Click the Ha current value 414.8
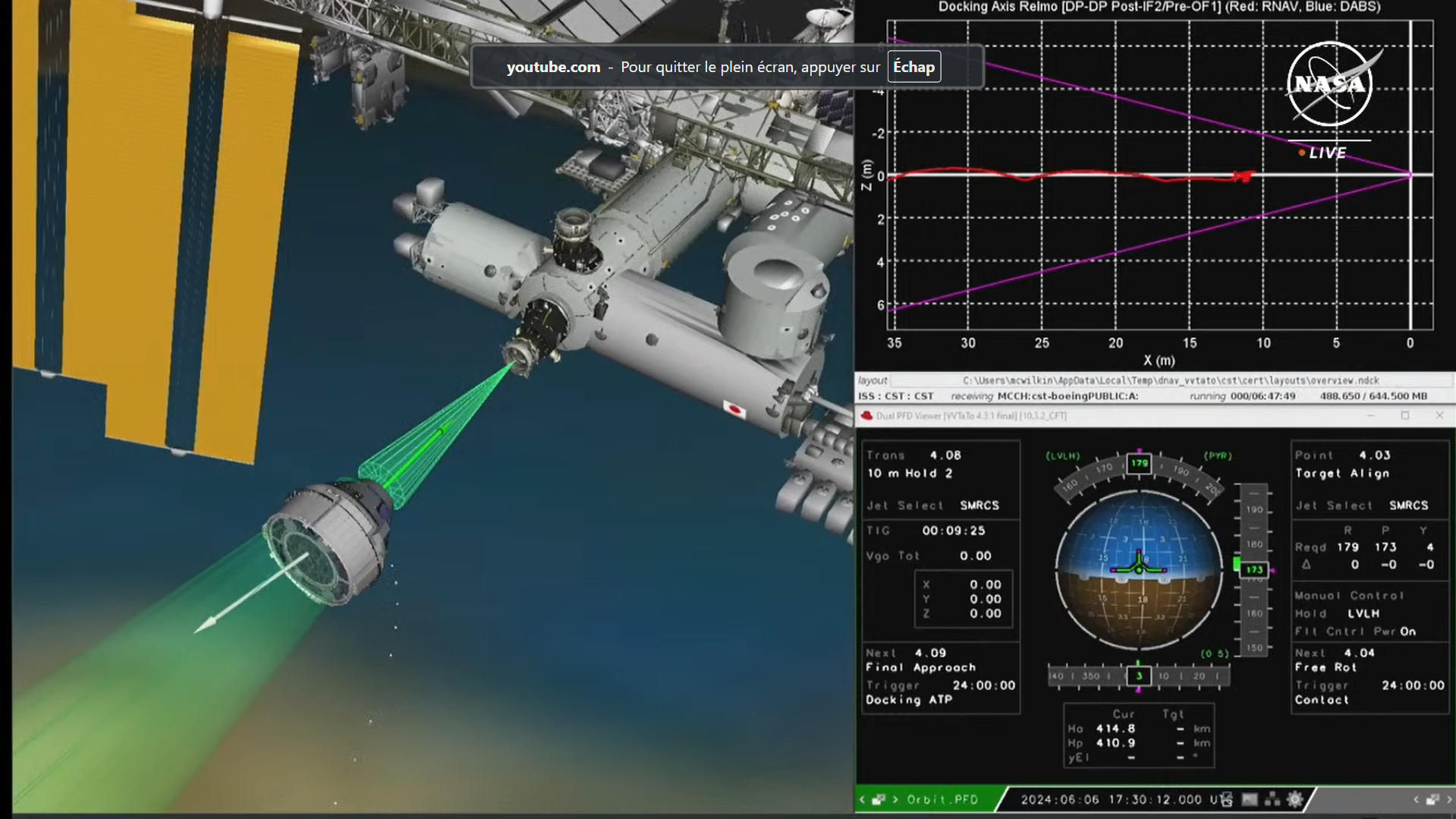 coord(1115,729)
